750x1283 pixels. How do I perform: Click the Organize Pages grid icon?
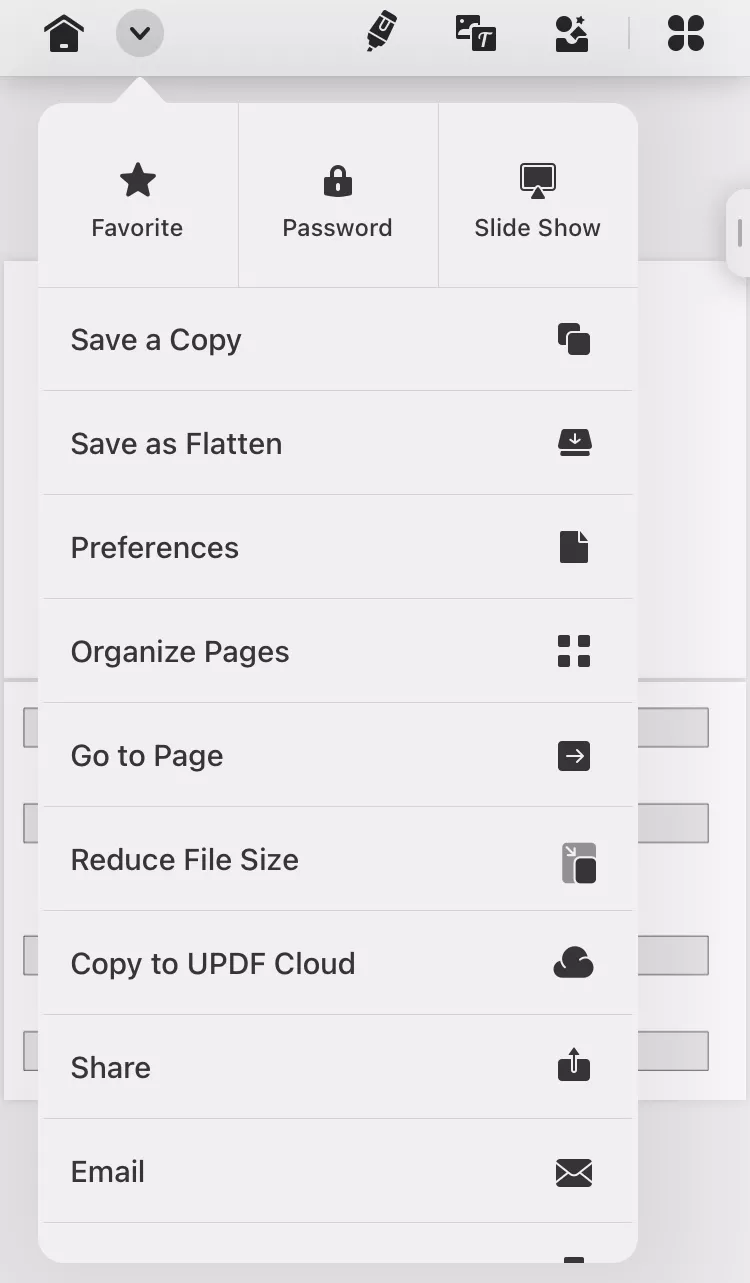574,651
